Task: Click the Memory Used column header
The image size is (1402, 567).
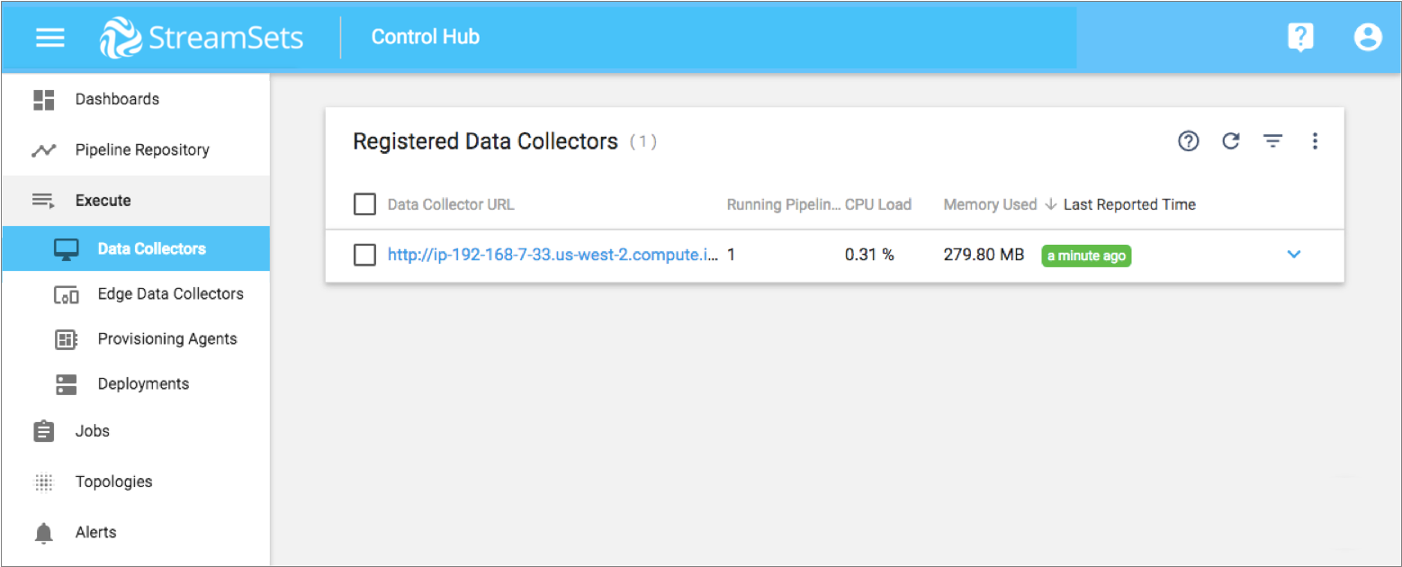Action: coord(990,205)
